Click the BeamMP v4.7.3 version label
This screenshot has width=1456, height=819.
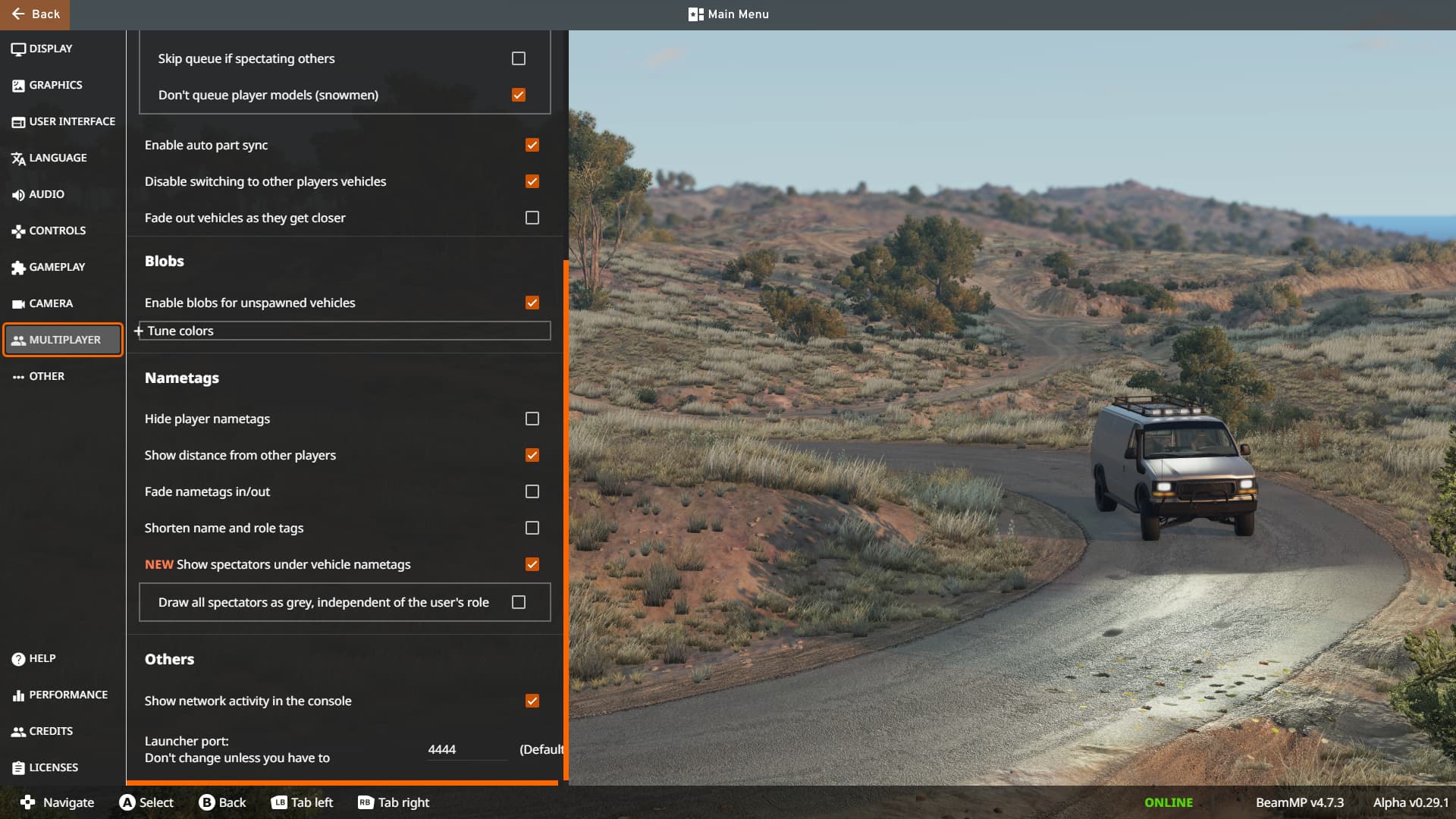(1299, 802)
